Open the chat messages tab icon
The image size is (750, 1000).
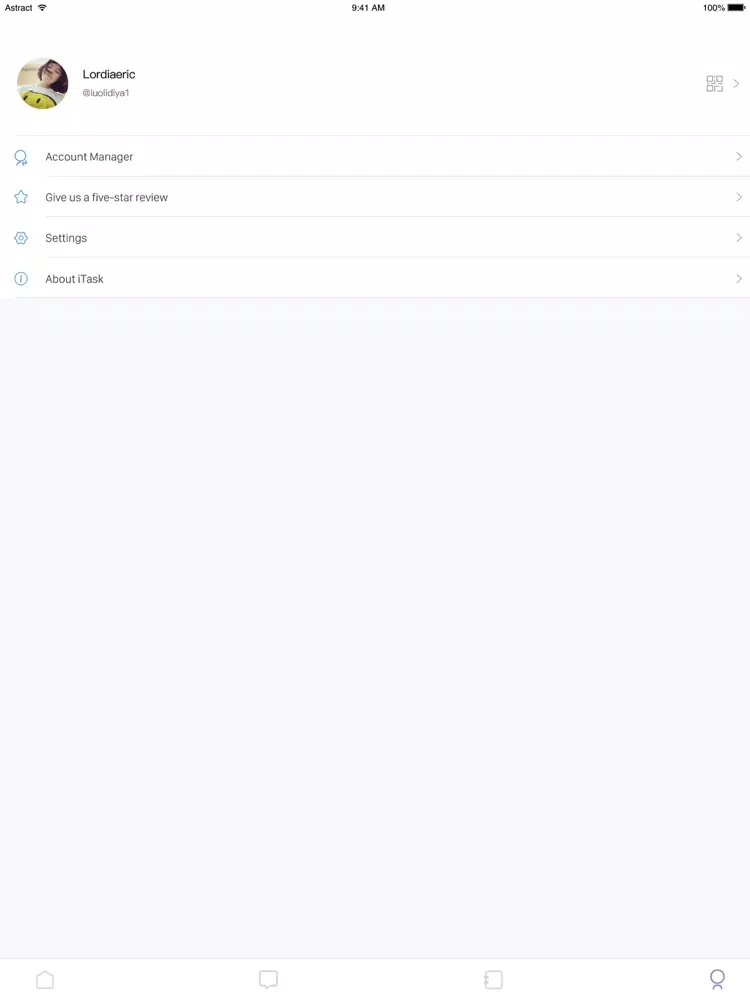pos(268,980)
